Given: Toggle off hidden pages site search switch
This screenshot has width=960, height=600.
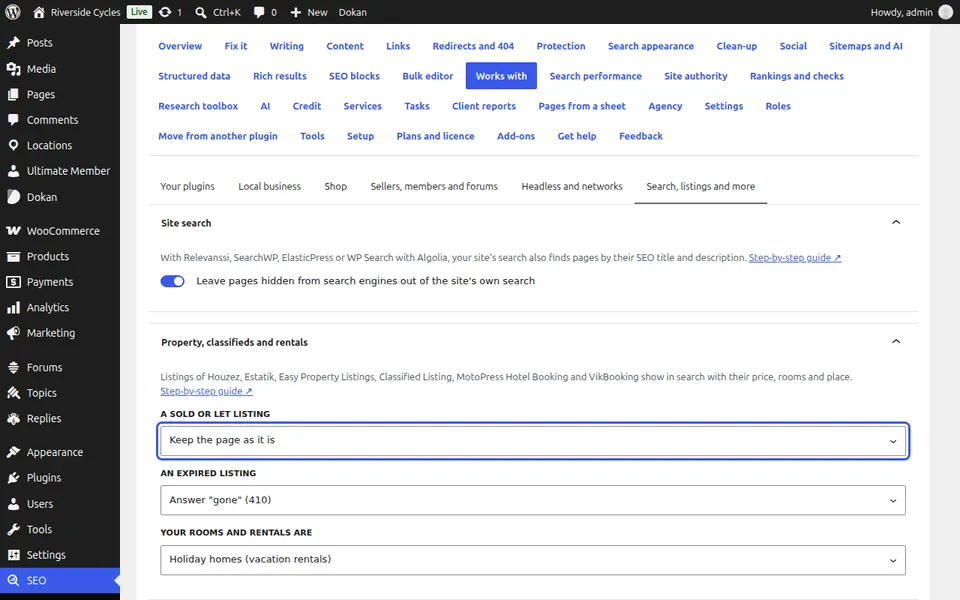Looking at the screenshot, I should [x=172, y=281].
